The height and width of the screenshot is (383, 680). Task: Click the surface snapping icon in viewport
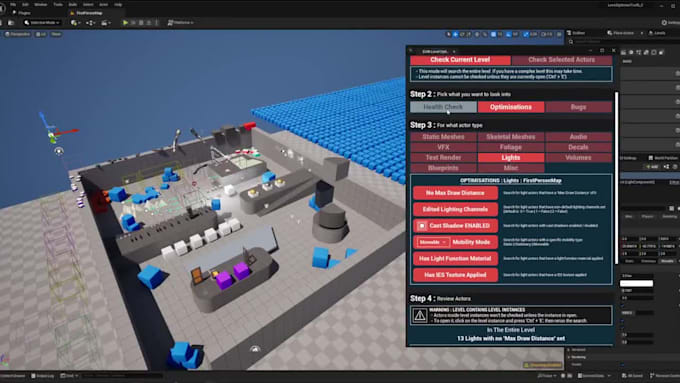tap(485, 34)
